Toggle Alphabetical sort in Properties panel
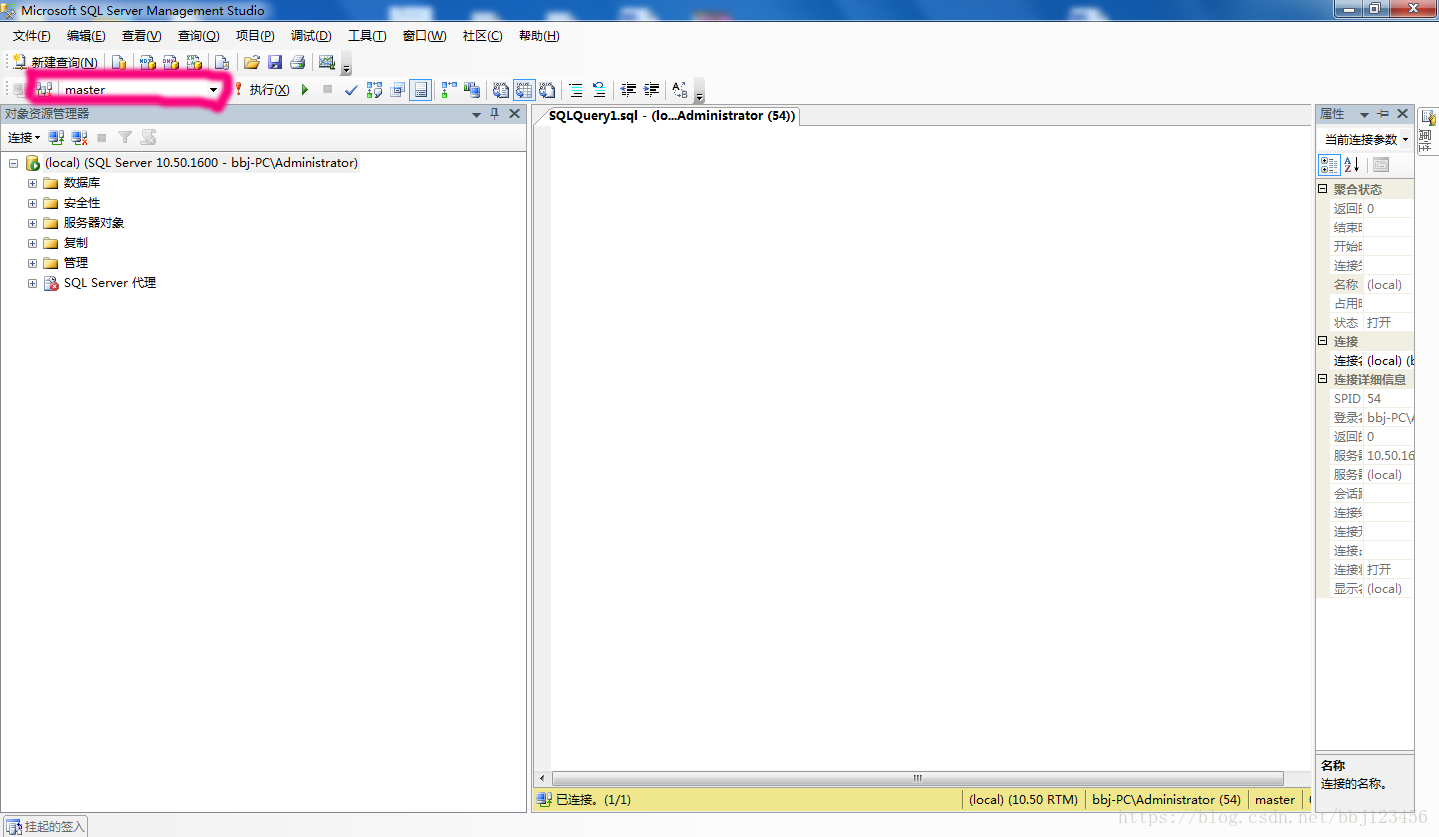Viewport: 1439px width, 837px height. (1351, 165)
